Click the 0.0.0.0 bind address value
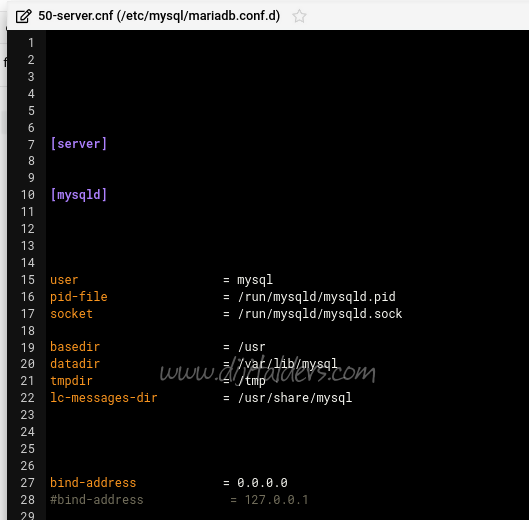Image resolution: width=529 pixels, height=520 pixels. (262, 483)
